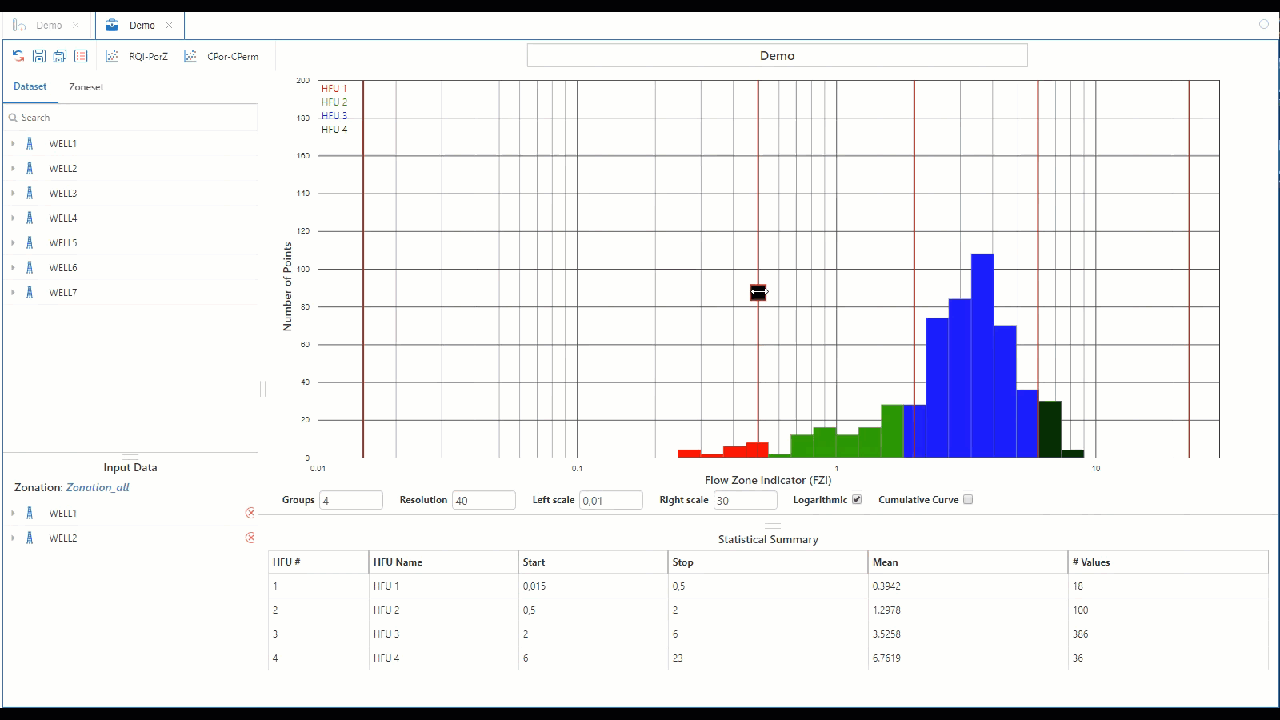Click the red refresh arrows toolbar icon
Image resolution: width=1280 pixels, height=720 pixels.
[18, 56]
